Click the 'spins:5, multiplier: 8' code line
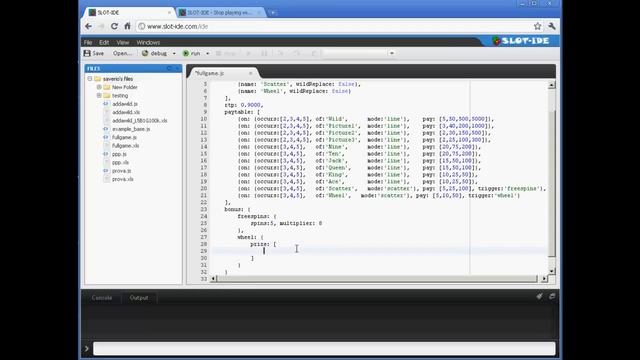 (x=286, y=223)
